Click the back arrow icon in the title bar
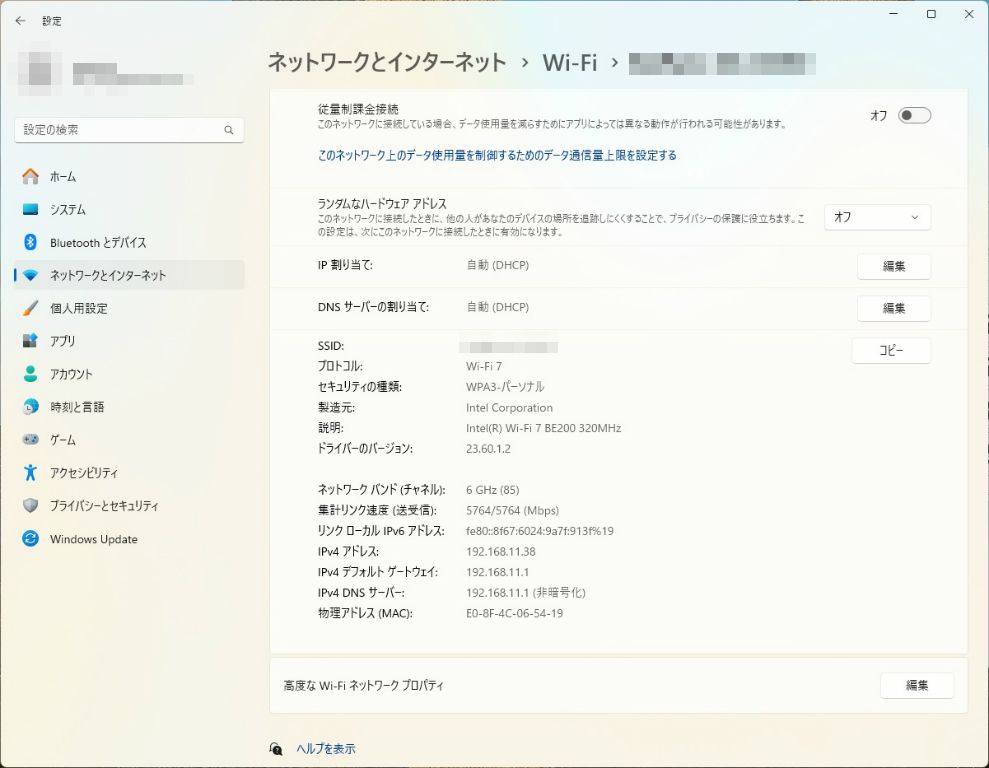 click(x=20, y=21)
